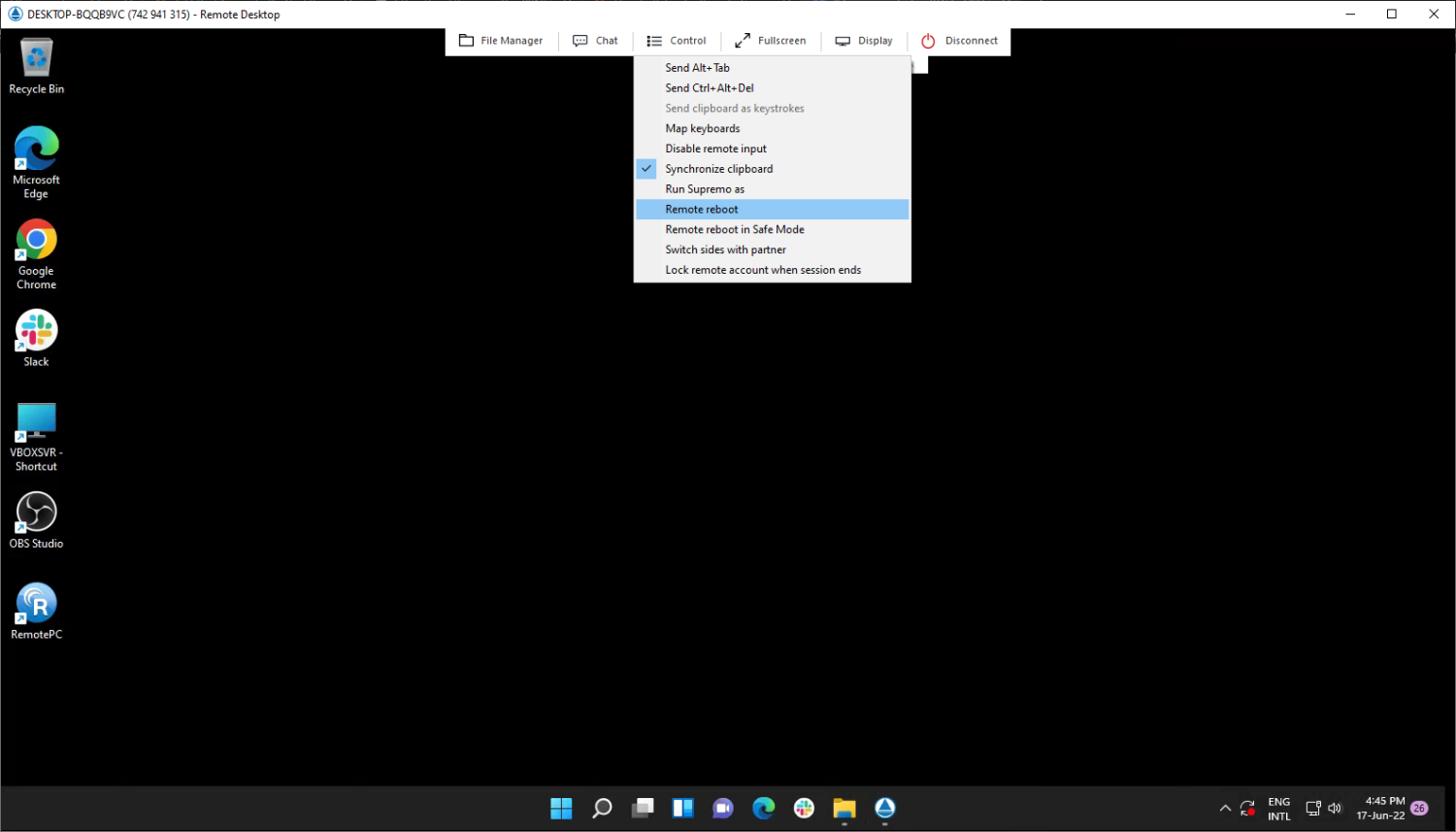This screenshot has height=832, width=1456.
Task: Open ENG INTL language switcher
Action: point(1279,809)
